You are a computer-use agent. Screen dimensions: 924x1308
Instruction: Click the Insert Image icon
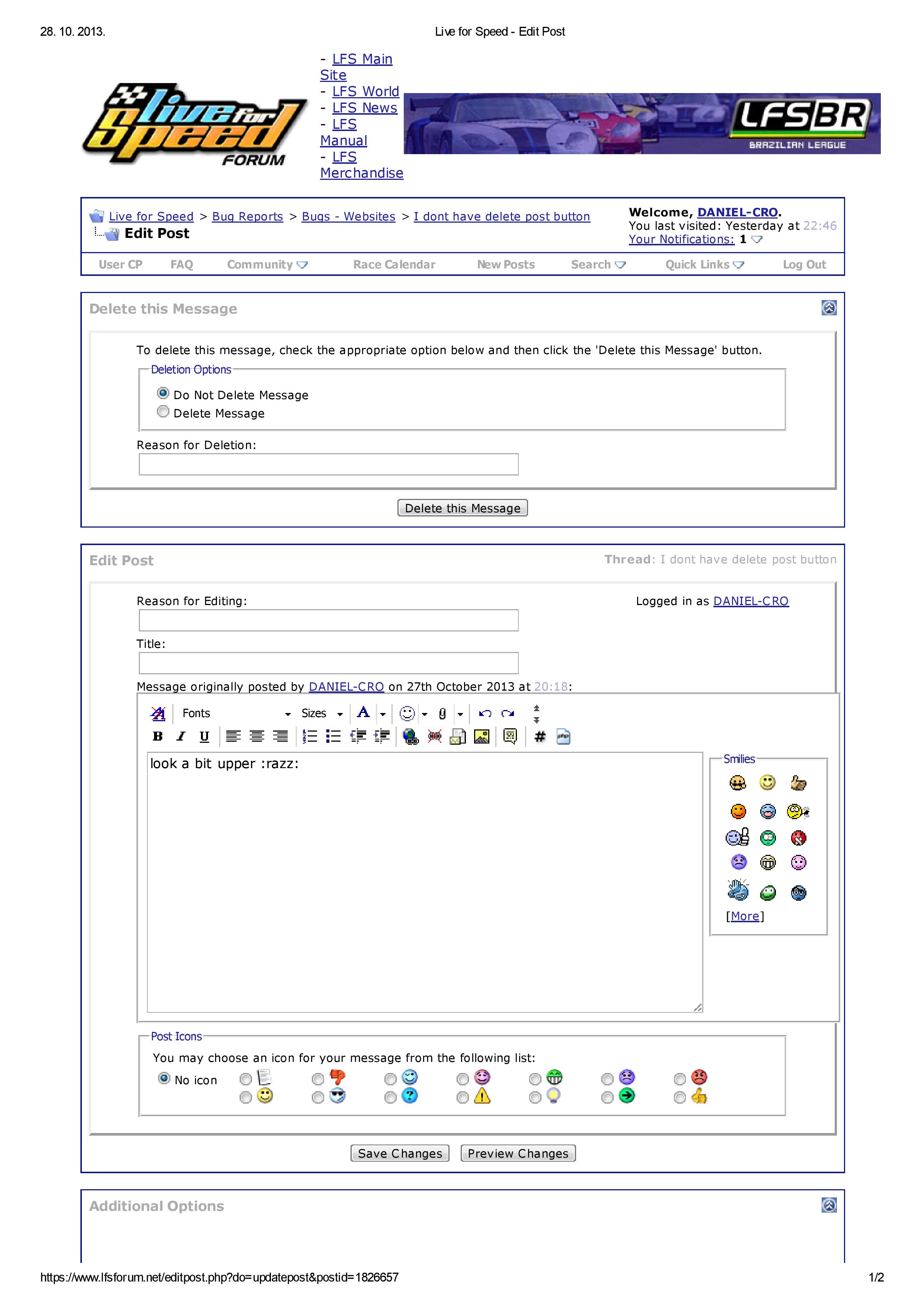tap(482, 736)
